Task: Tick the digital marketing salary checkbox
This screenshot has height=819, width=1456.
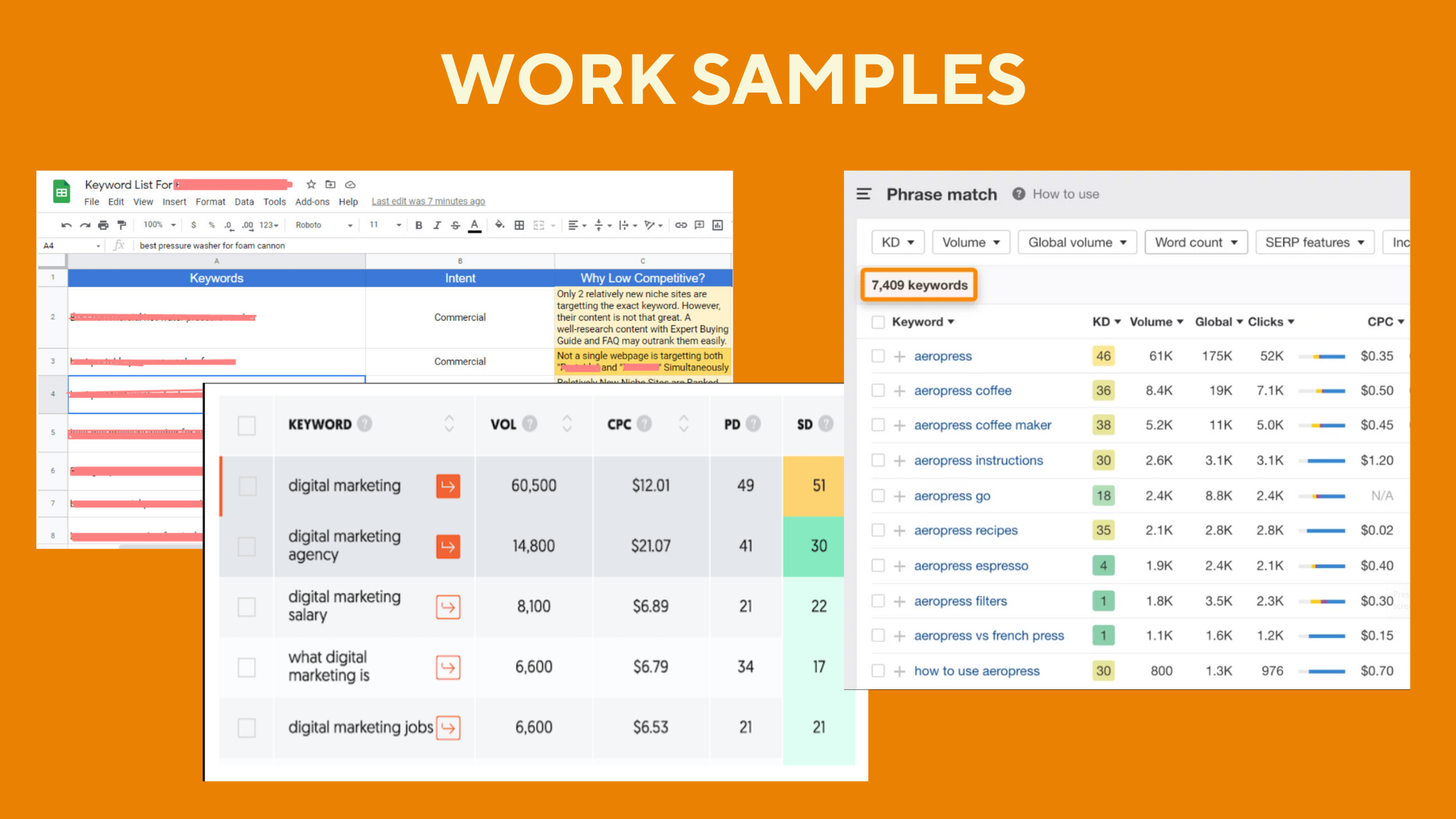Action: pos(246,607)
